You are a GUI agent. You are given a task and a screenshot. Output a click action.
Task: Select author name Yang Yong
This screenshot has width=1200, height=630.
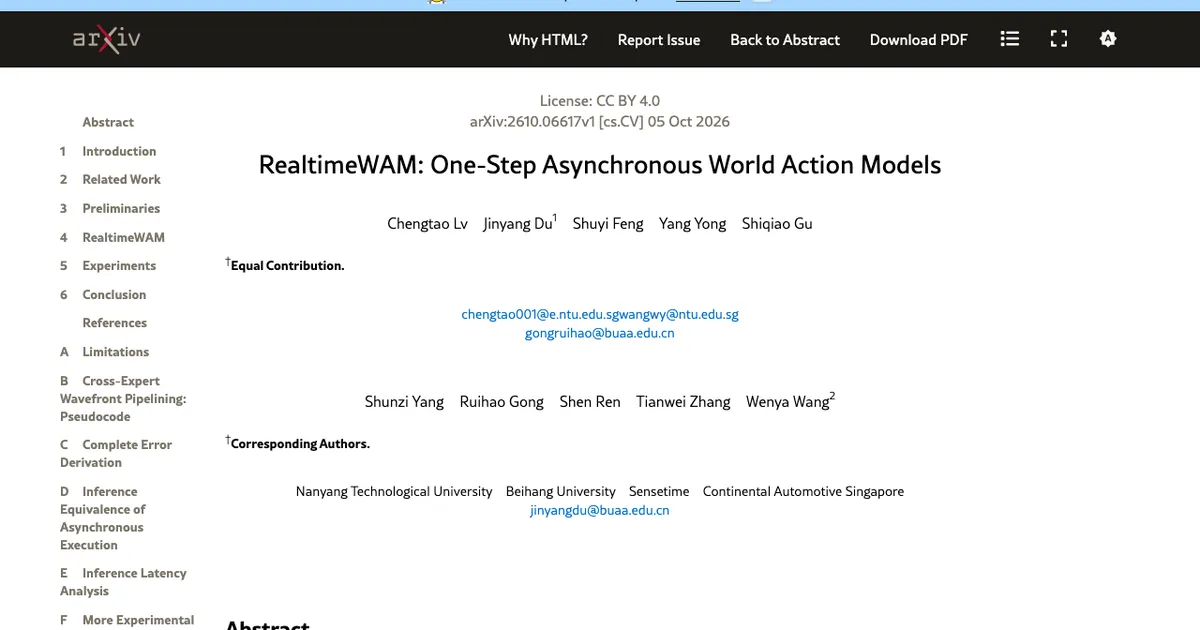(693, 224)
